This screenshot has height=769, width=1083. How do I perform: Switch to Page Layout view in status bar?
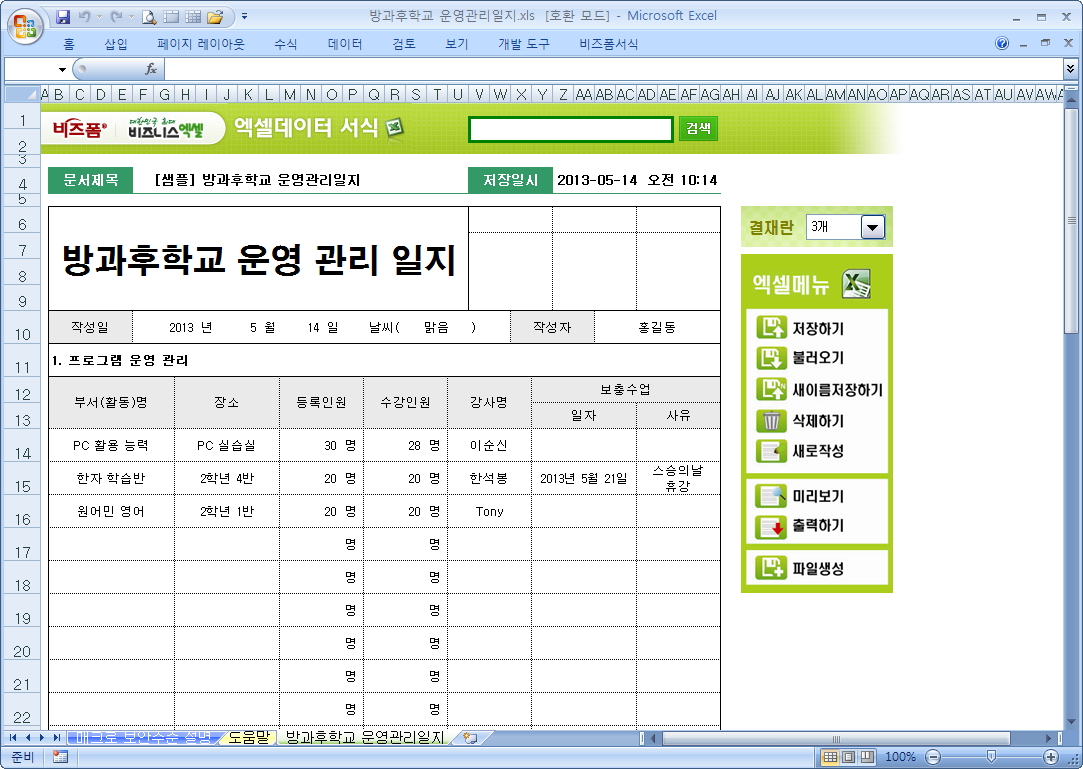click(848, 757)
